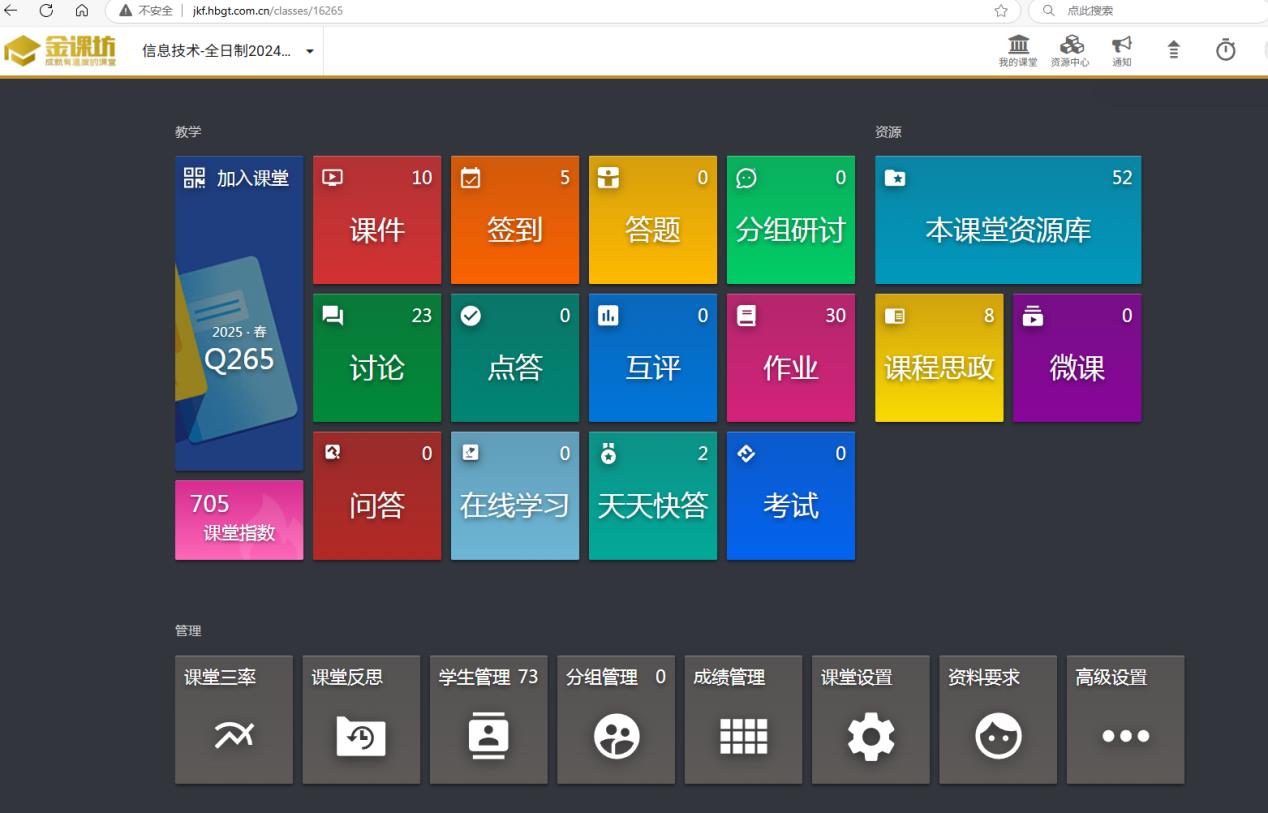Open the orange 签到 check-in tile
1268x813 pixels.
click(515, 220)
